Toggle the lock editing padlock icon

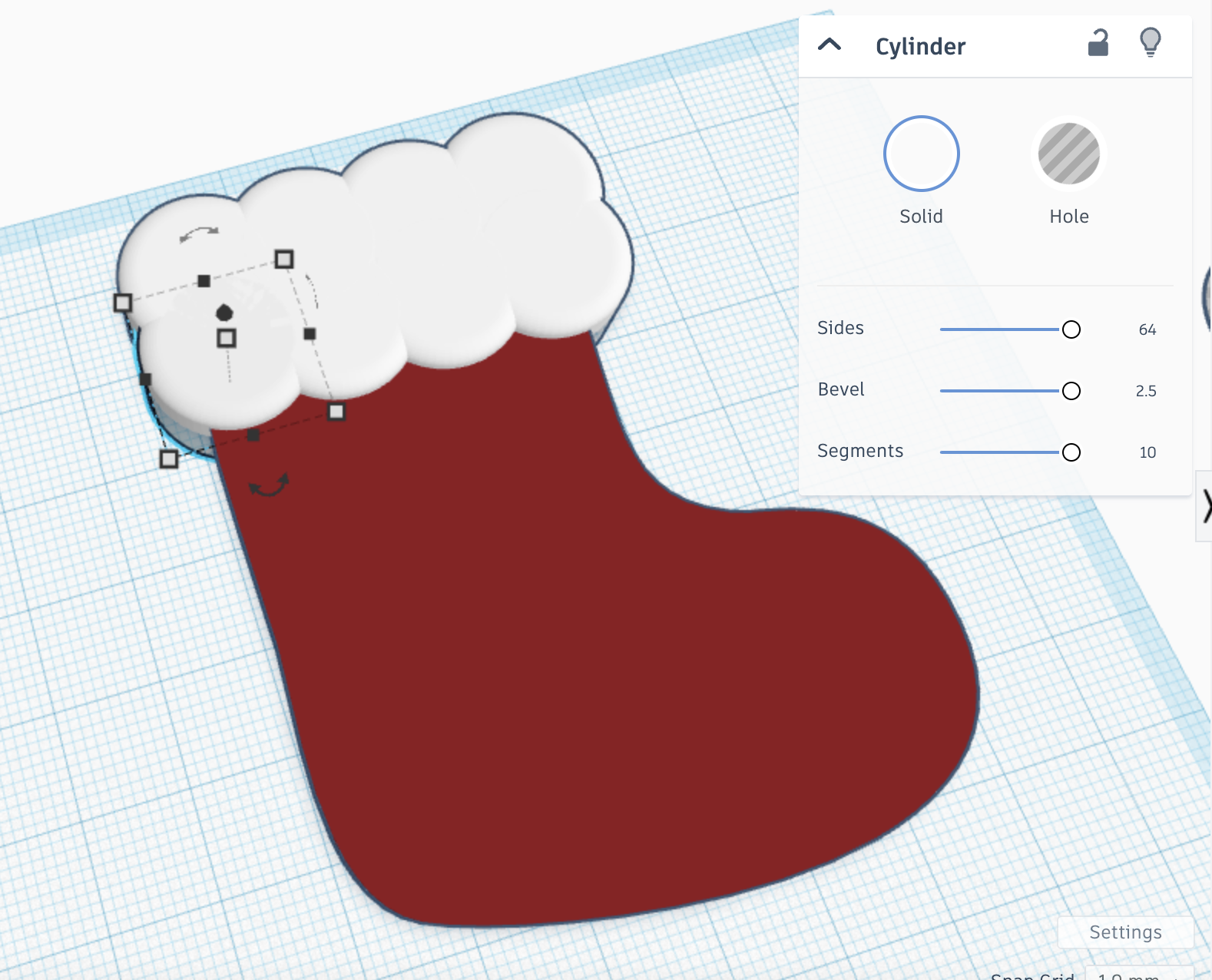tap(1098, 43)
